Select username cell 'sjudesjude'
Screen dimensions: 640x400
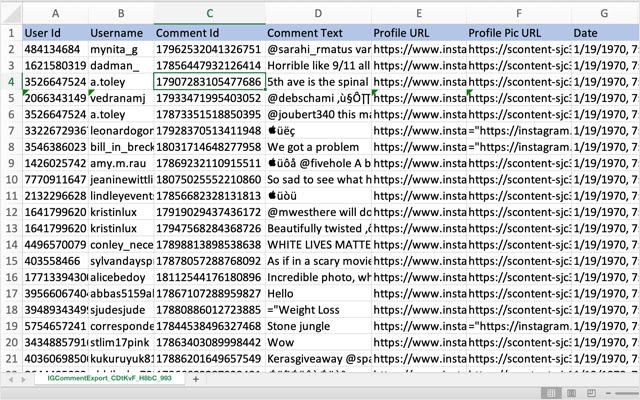click(121, 310)
